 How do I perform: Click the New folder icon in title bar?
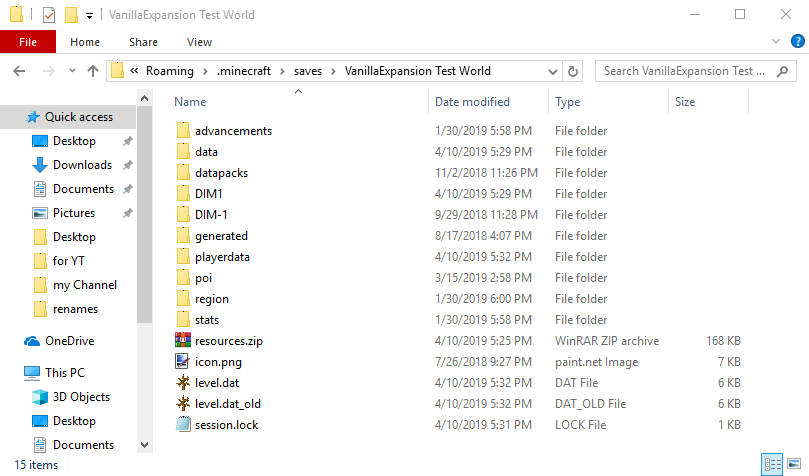[x=71, y=15]
